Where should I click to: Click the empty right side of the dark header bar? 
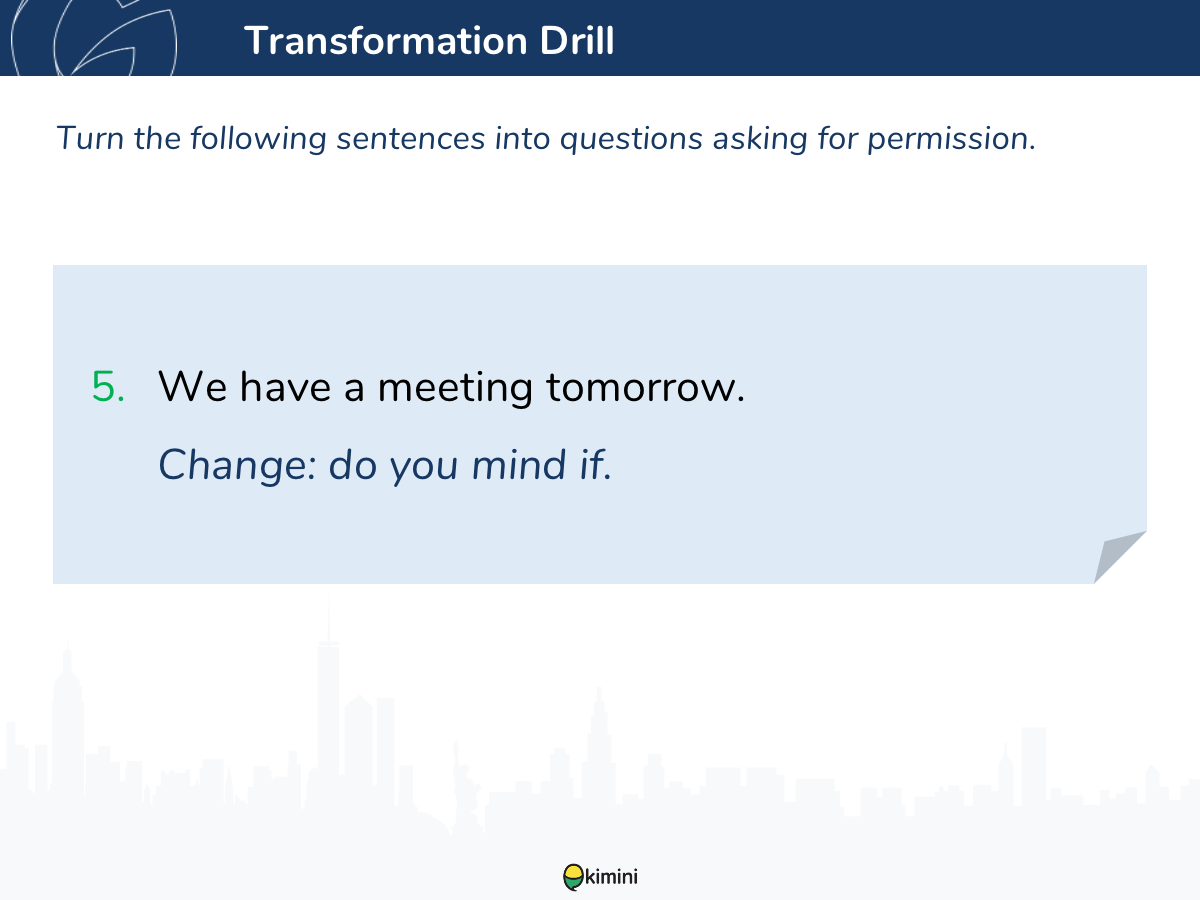[950, 40]
